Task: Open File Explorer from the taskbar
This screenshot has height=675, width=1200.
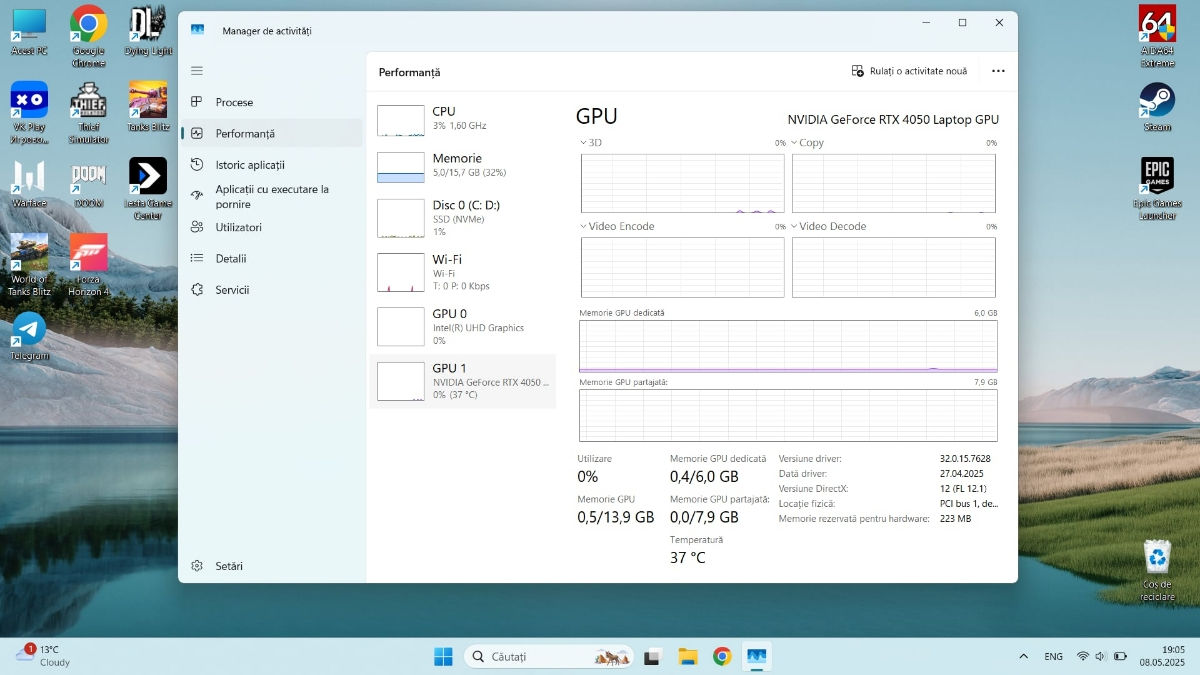Action: 687,656
